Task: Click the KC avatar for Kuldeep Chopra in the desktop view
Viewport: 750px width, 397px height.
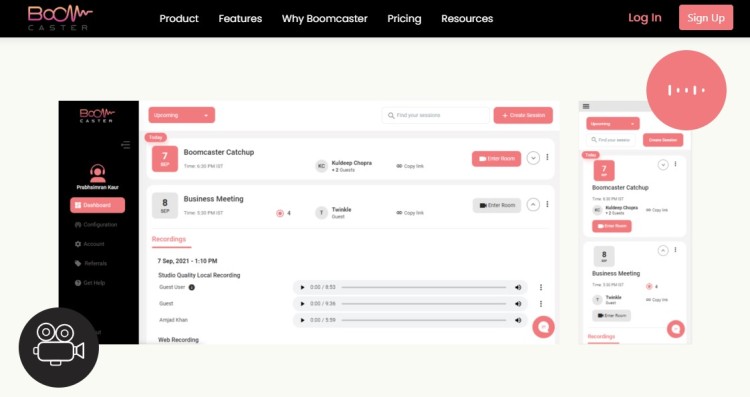Action: point(321,166)
